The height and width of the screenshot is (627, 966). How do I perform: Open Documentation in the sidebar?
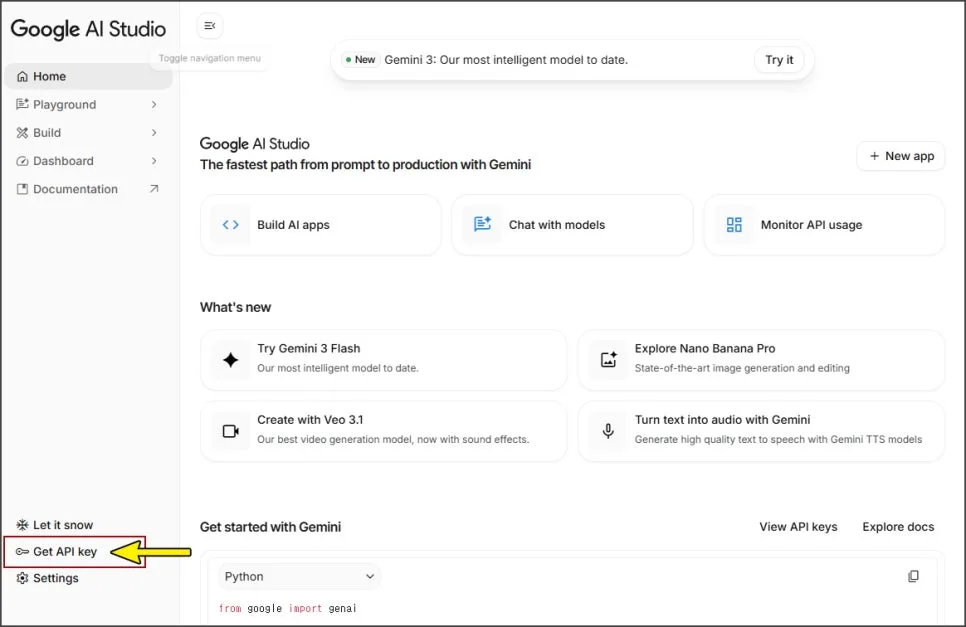88,189
